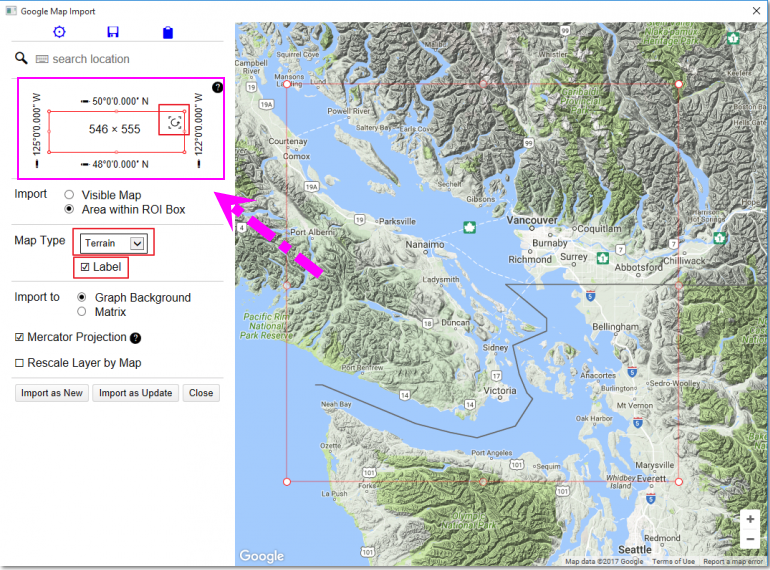Screen dimensions: 770x570
Task: Zoom in the map with plus button
Action: [x=749, y=519]
